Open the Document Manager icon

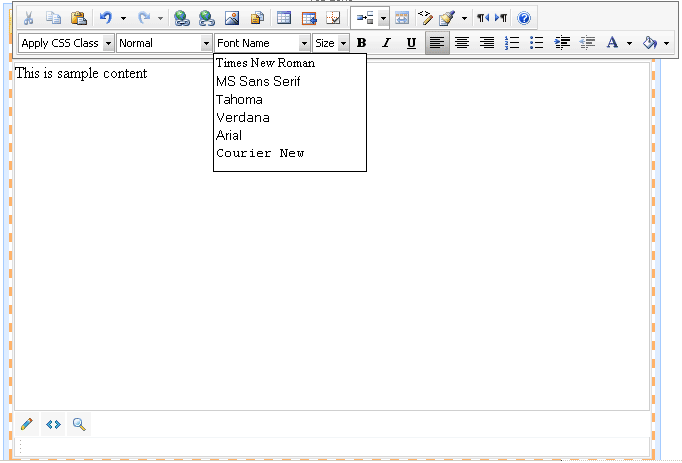[x=257, y=18]
